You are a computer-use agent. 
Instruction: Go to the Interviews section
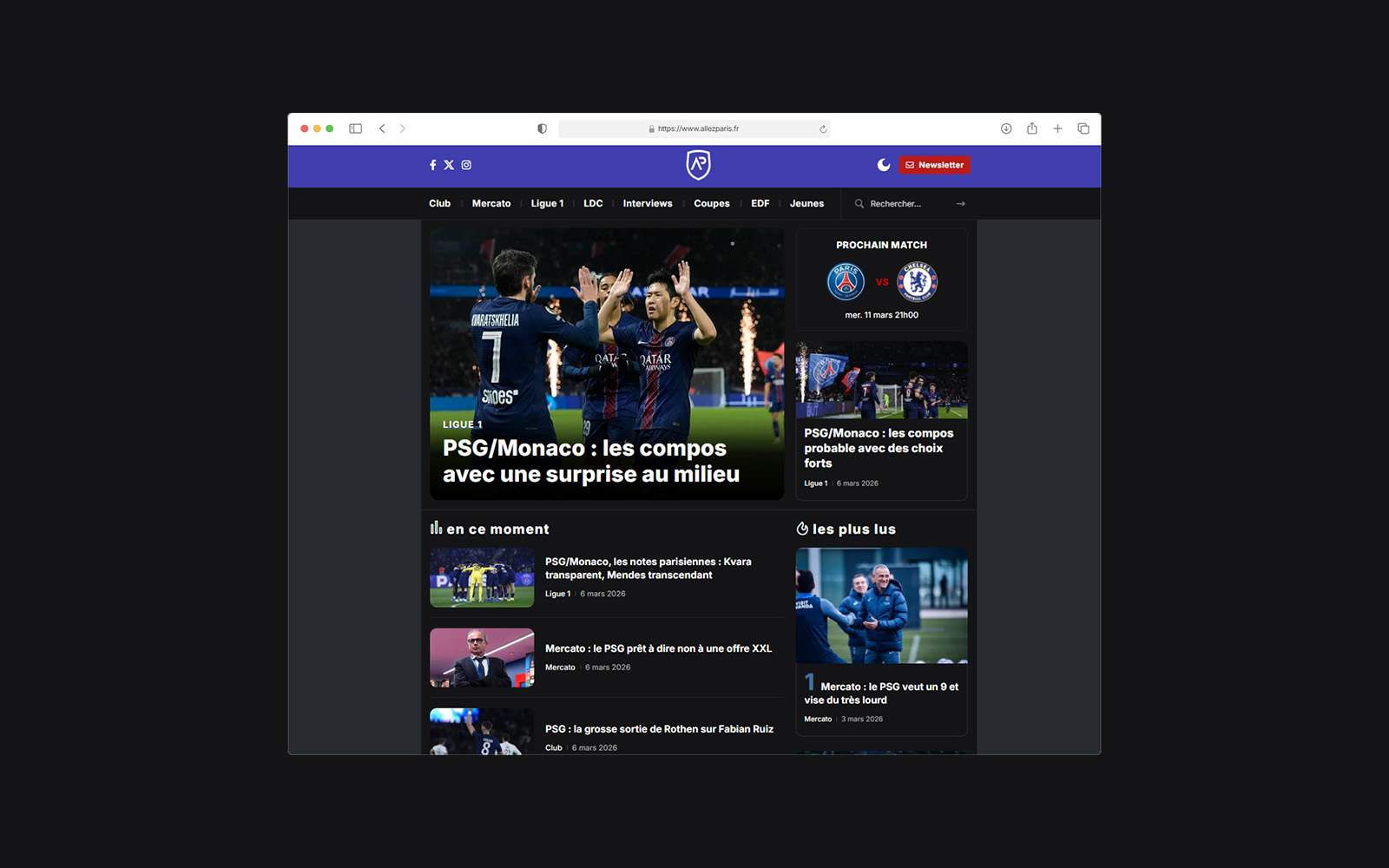tap(648, 204)
